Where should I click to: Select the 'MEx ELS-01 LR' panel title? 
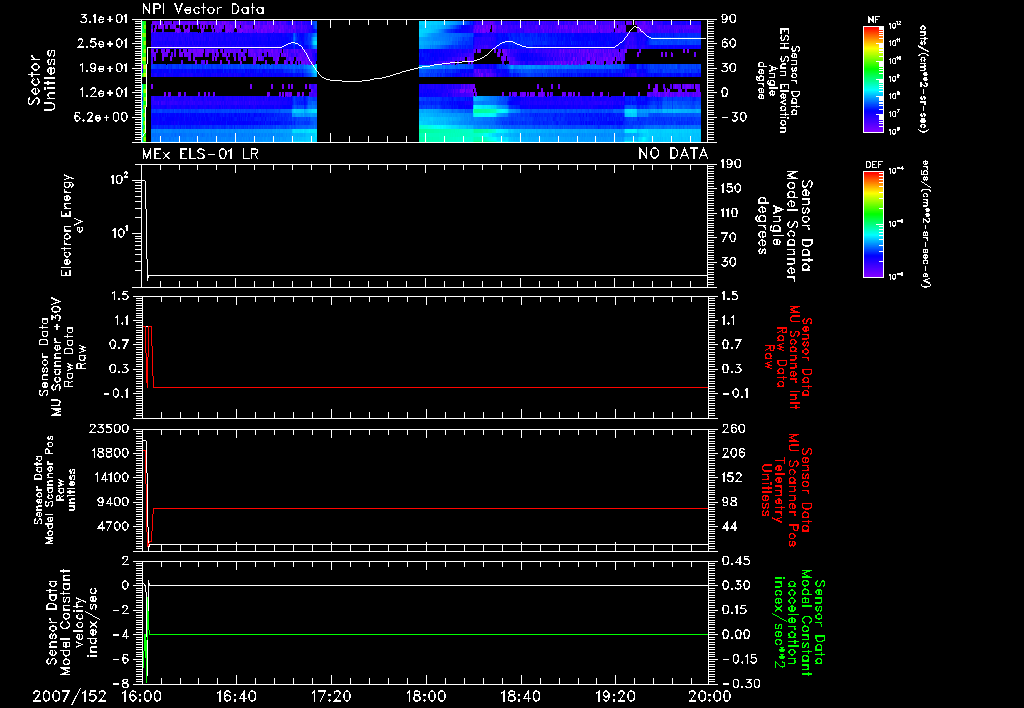pos(200,154)
